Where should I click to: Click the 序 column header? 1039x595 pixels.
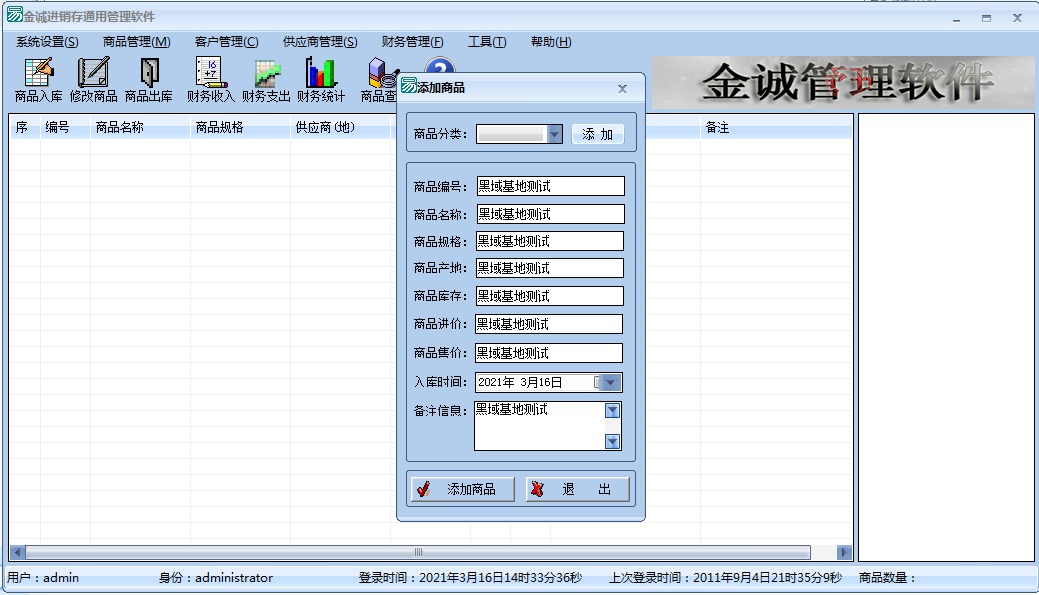[x=25, y=127]
